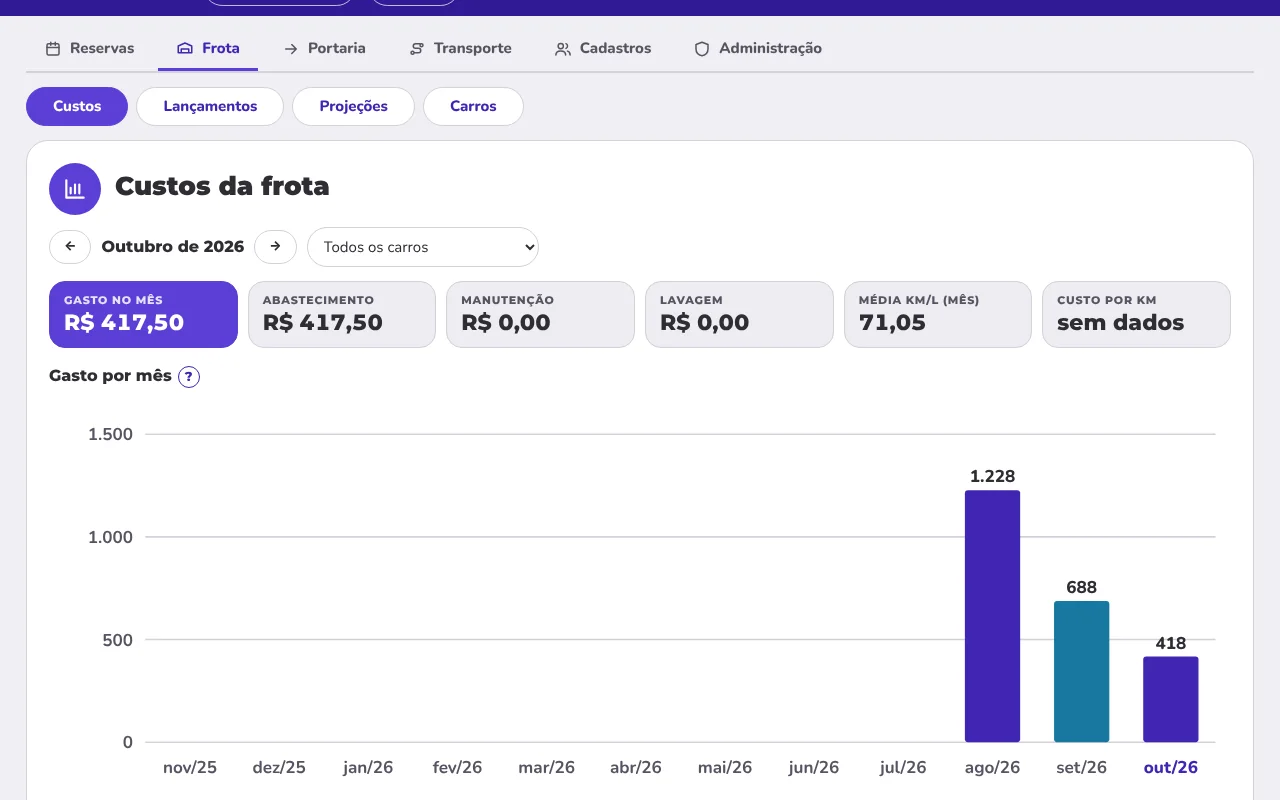This screenshot has width=1280, height=800.
Task: Click the bar chart icon beside Custos da frota
Action: coord(75,189)
